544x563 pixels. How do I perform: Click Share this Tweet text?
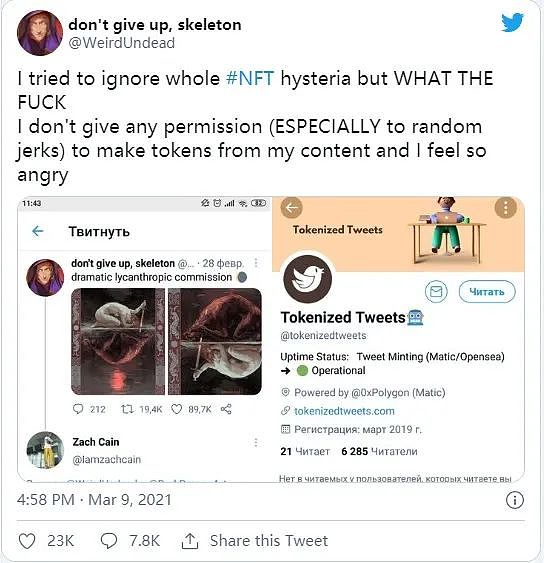coord(269,540)
